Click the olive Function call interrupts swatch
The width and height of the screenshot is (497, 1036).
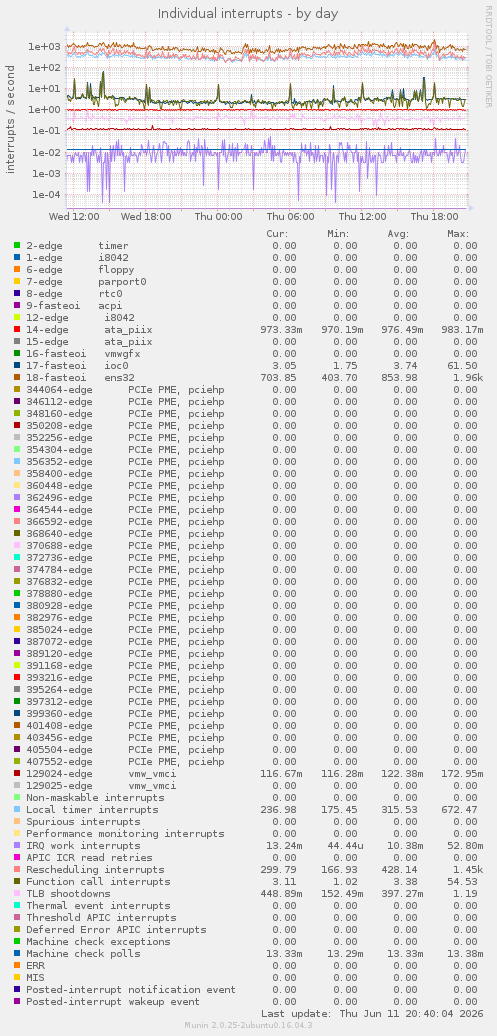coord(17,881)
